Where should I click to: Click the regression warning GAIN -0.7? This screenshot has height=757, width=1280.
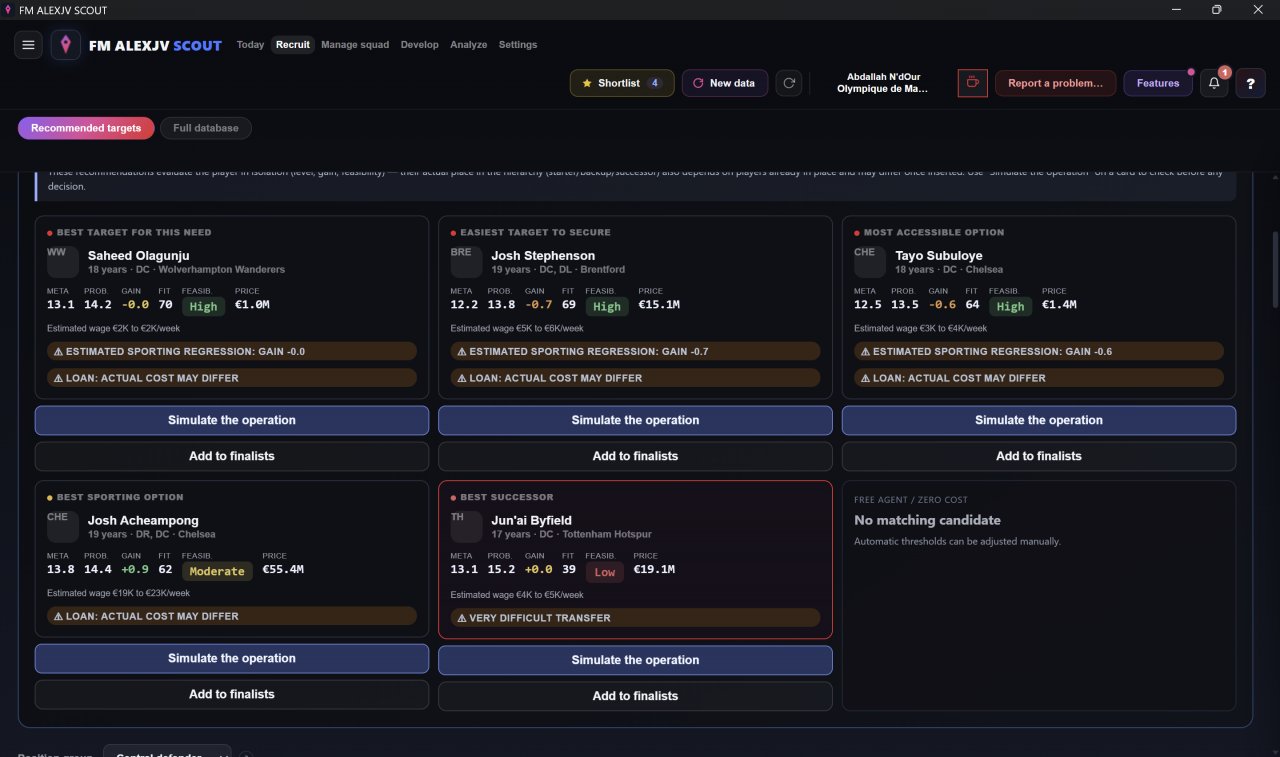click(635, 352)
